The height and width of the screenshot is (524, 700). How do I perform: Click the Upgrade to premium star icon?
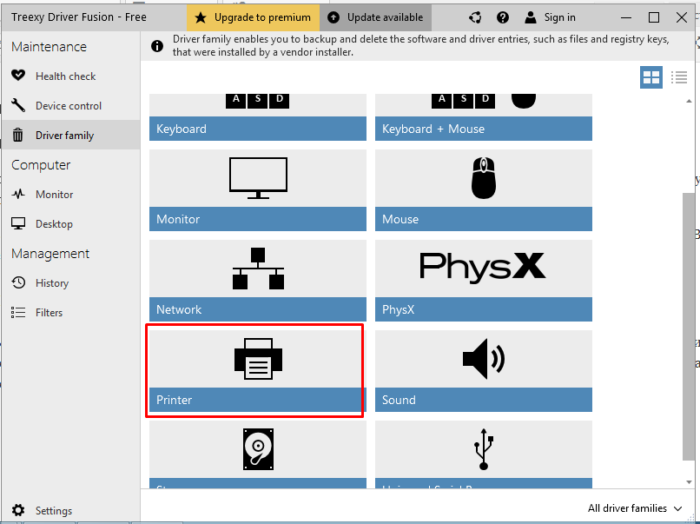(x=200, y=17)
